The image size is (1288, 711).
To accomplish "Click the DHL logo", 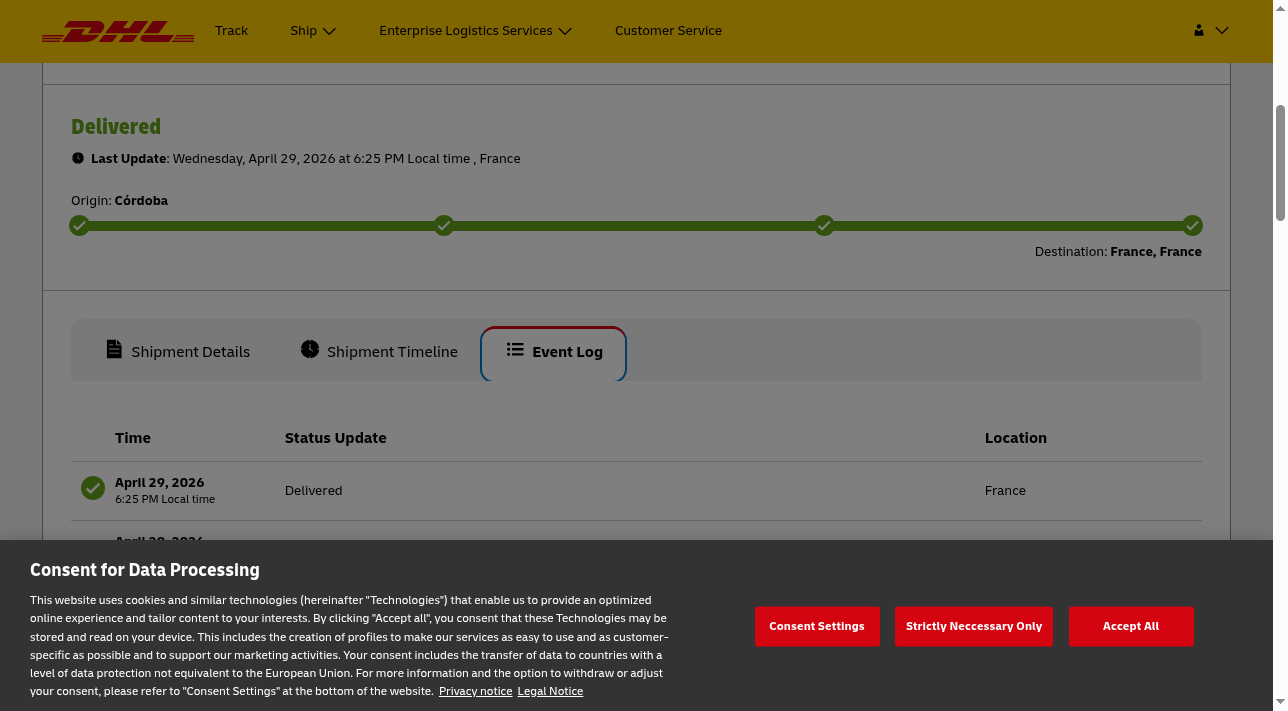I will tap(118, 32).
